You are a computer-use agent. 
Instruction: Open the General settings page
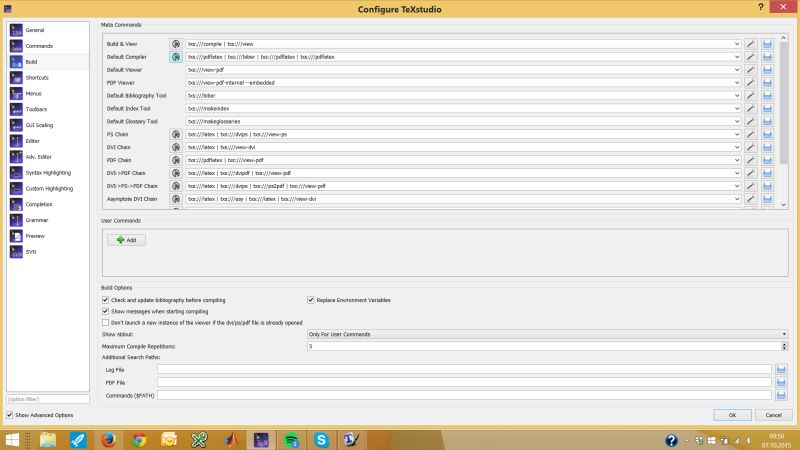point(48,30)
